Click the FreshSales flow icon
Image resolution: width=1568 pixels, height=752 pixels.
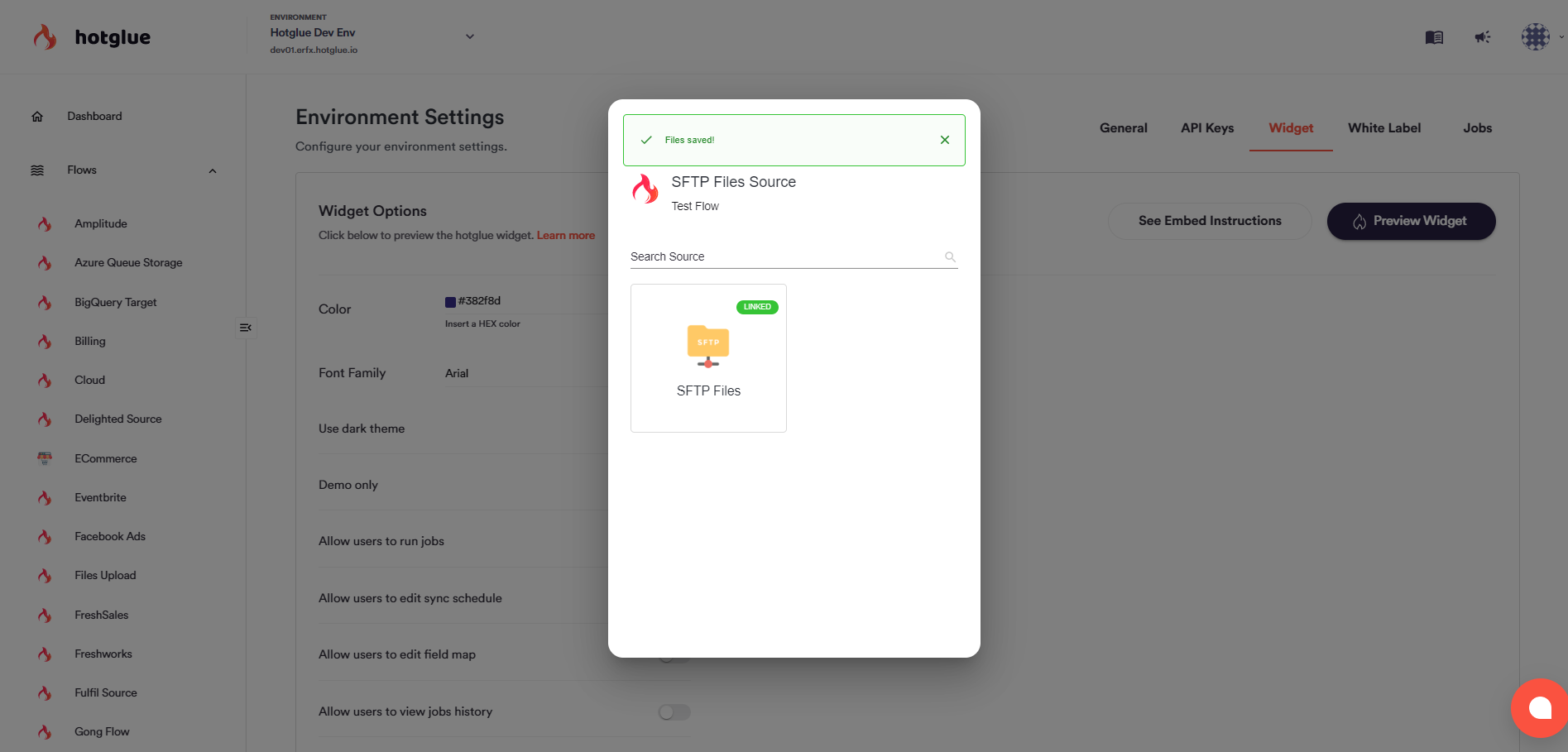click(45, 615)
